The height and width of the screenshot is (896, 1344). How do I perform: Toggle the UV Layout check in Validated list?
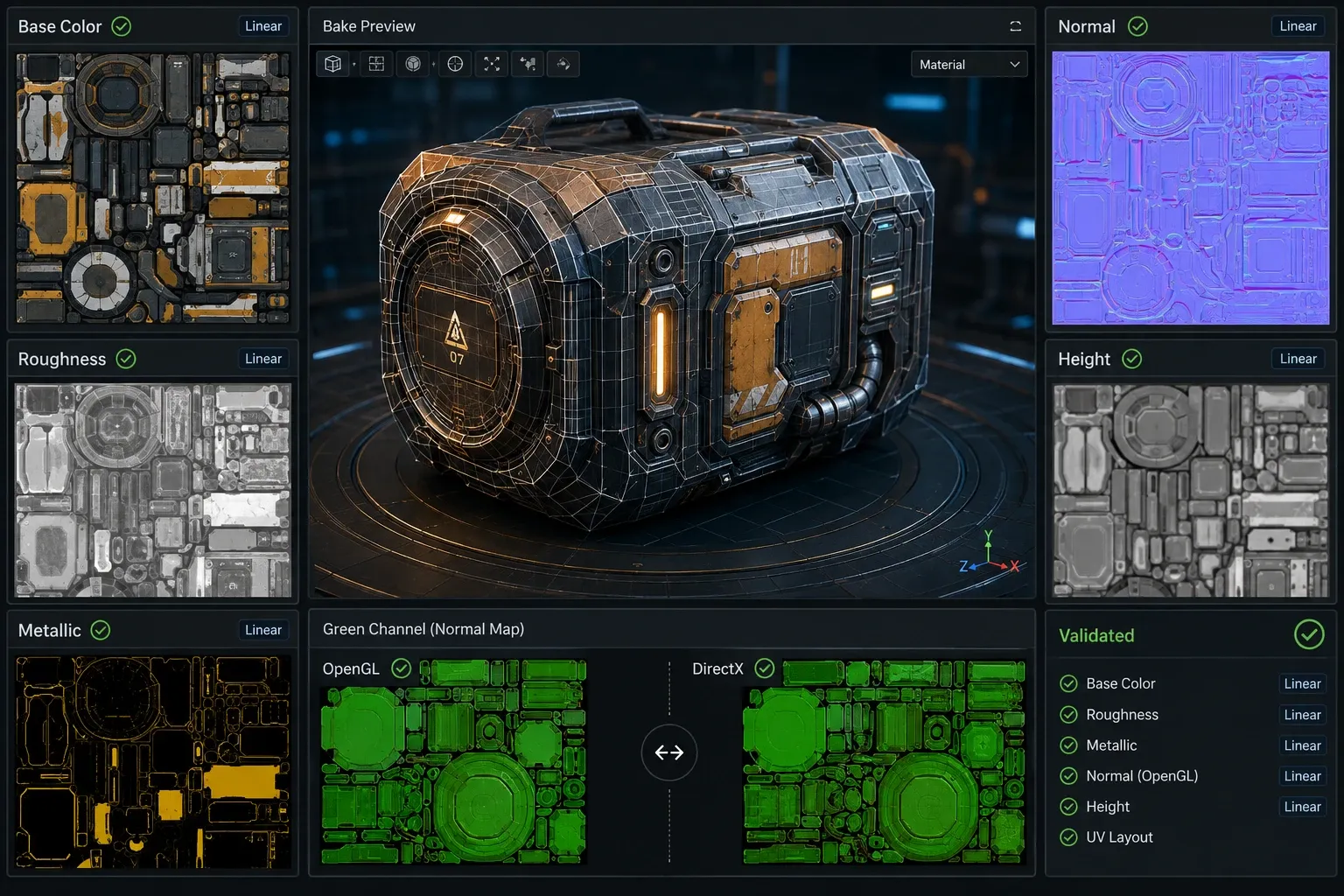click(x=1068, y=837)
